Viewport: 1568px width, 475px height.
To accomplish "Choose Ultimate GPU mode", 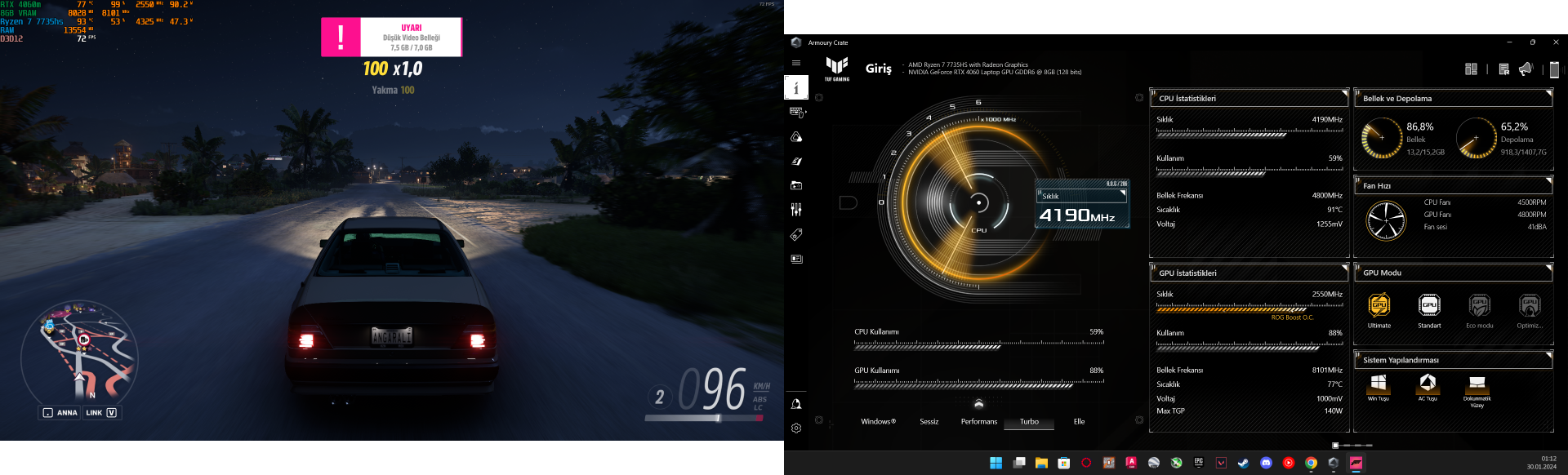I will coord(1379,310).
